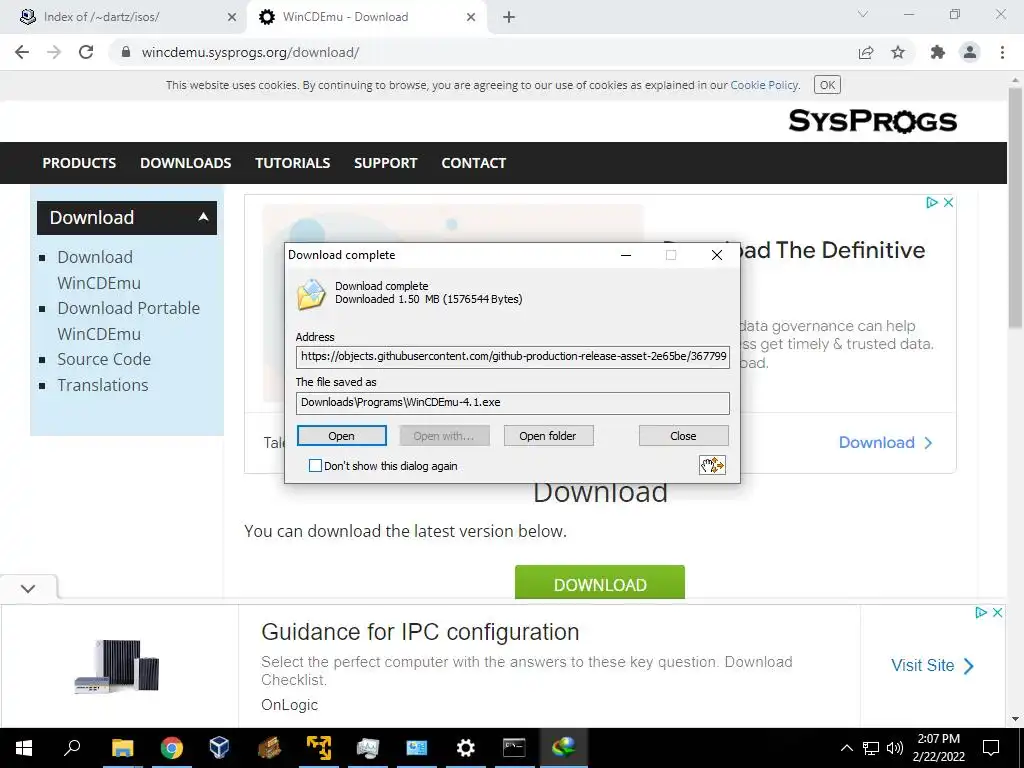Open DOWNLOADS menu
Viewport: 1024px width, 768px height.
point(185,163)
